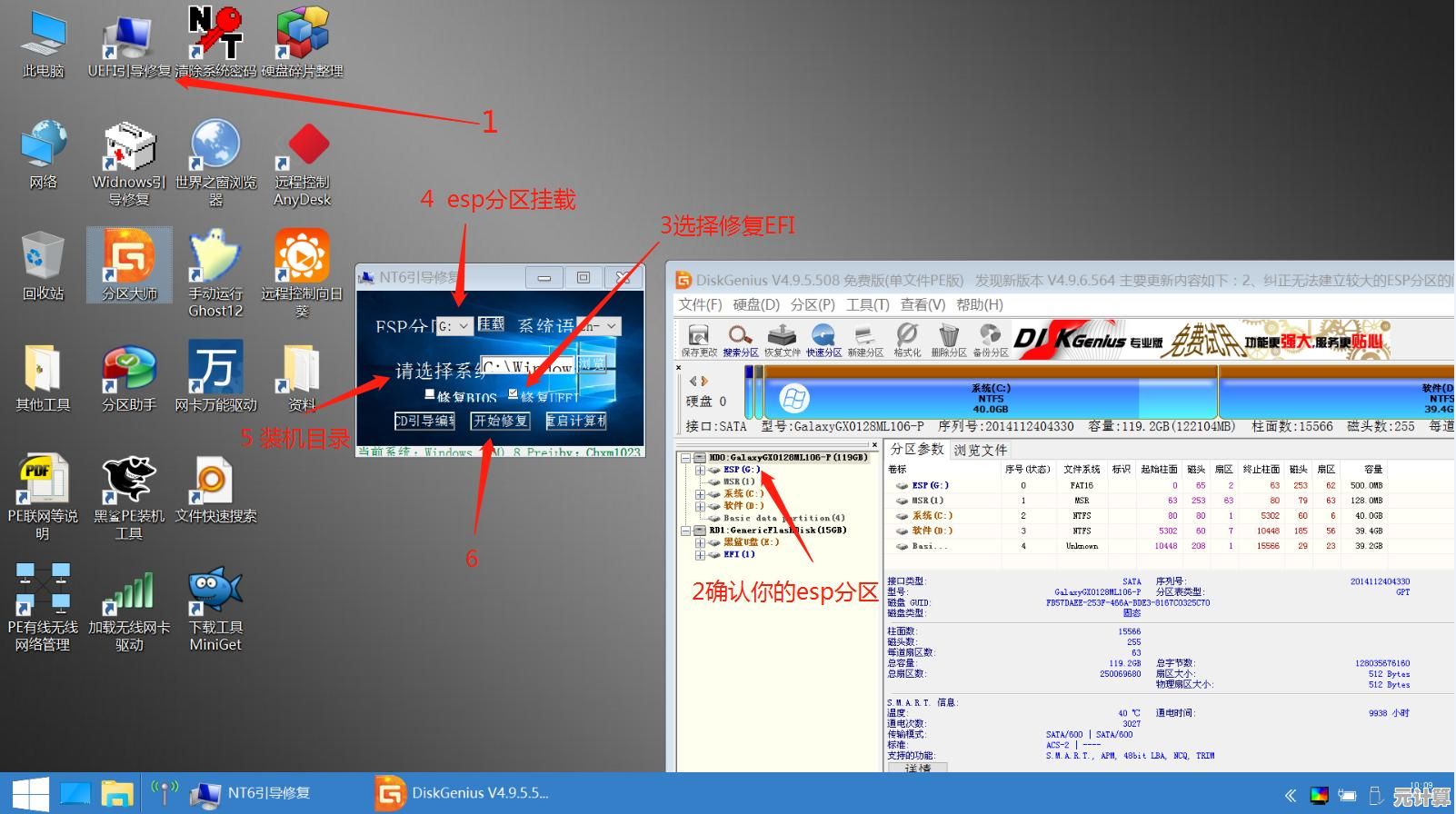Toggle the 修复UEFI checkbox
The width and height of the screenshot is (1456, 814).
pyautogui.click(x=514, y=394)
